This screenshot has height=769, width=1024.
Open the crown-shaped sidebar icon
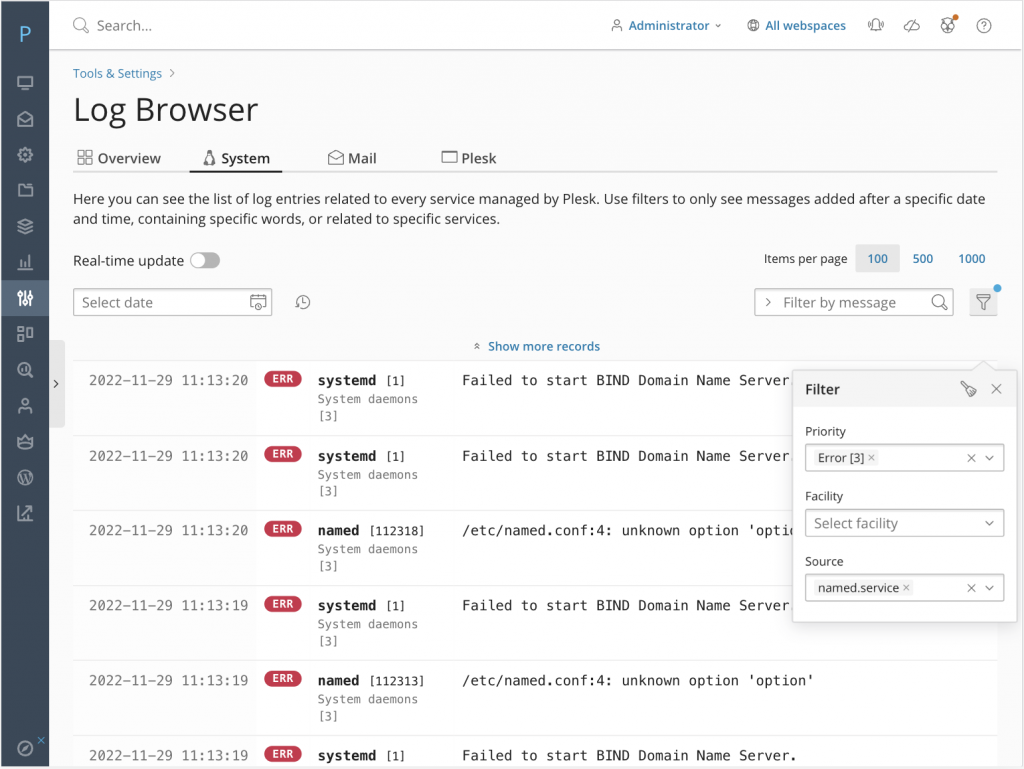coord(25,442)
